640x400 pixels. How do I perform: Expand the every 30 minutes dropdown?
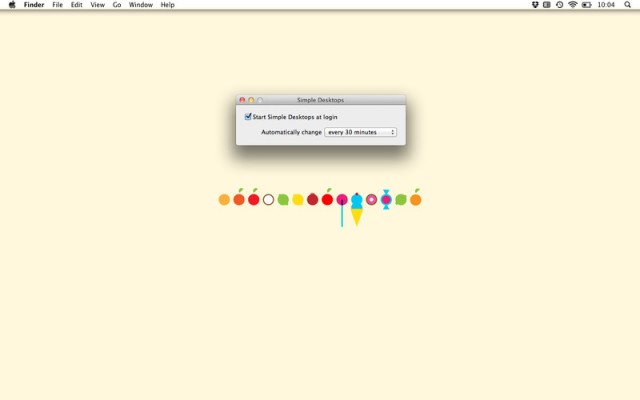(360, 132)
